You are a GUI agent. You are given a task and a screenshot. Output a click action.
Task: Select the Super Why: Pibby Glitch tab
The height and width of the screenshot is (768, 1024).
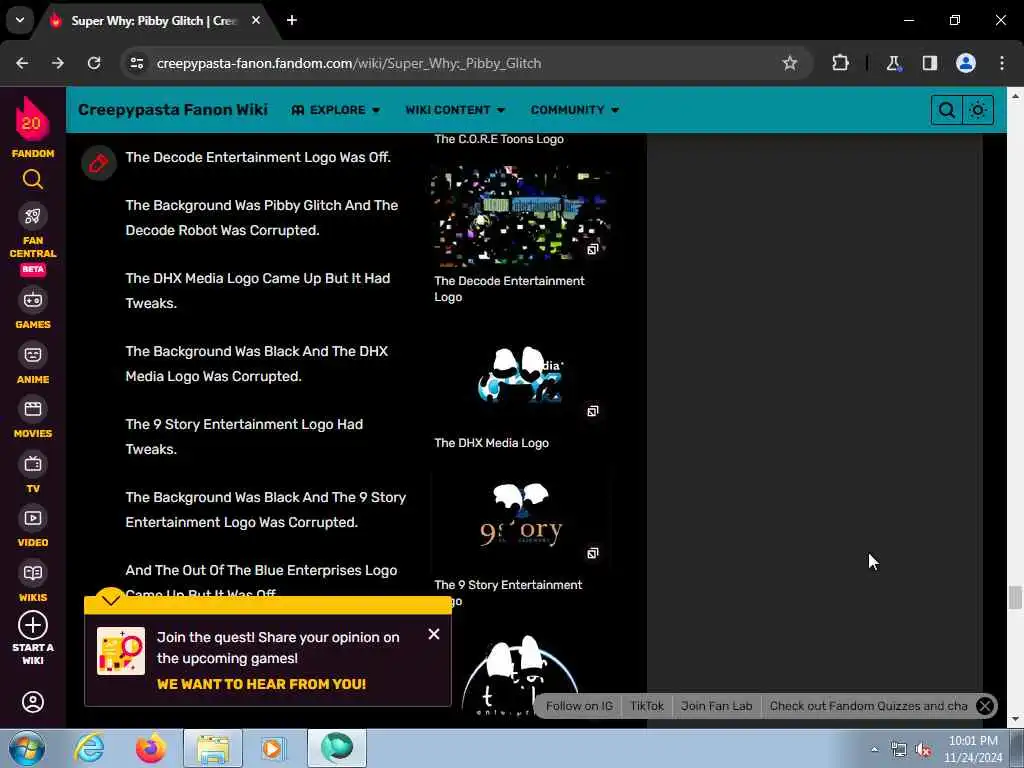tap(153, 21)
